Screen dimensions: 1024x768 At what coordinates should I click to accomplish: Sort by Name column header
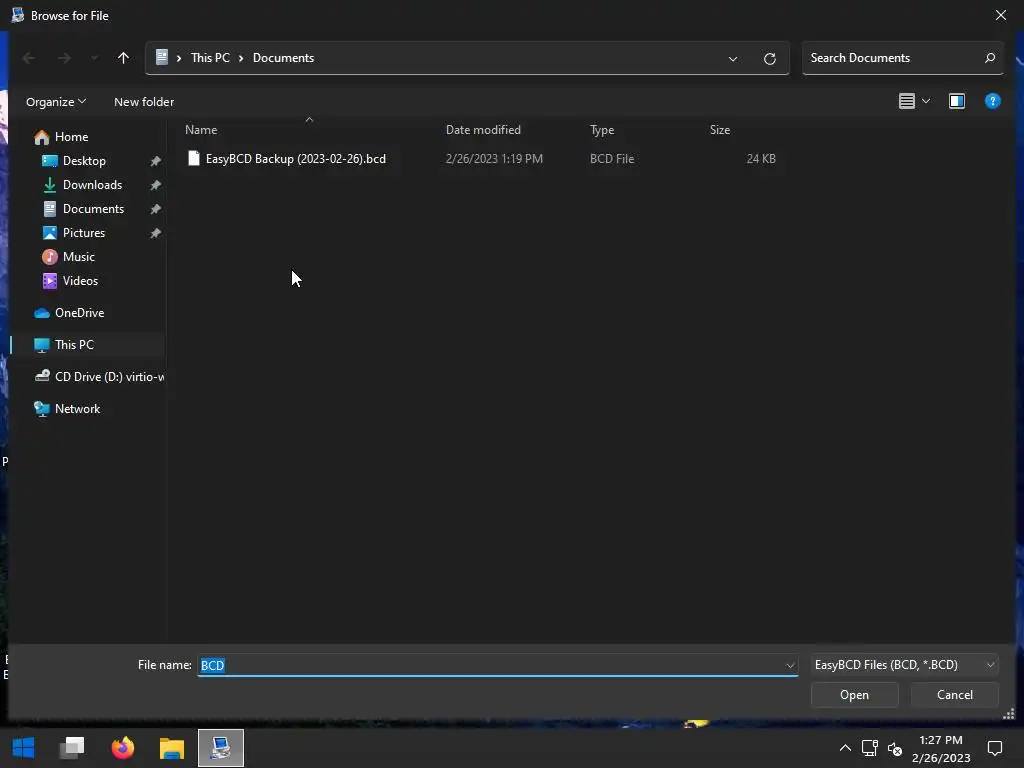click(x=201, y=130)
